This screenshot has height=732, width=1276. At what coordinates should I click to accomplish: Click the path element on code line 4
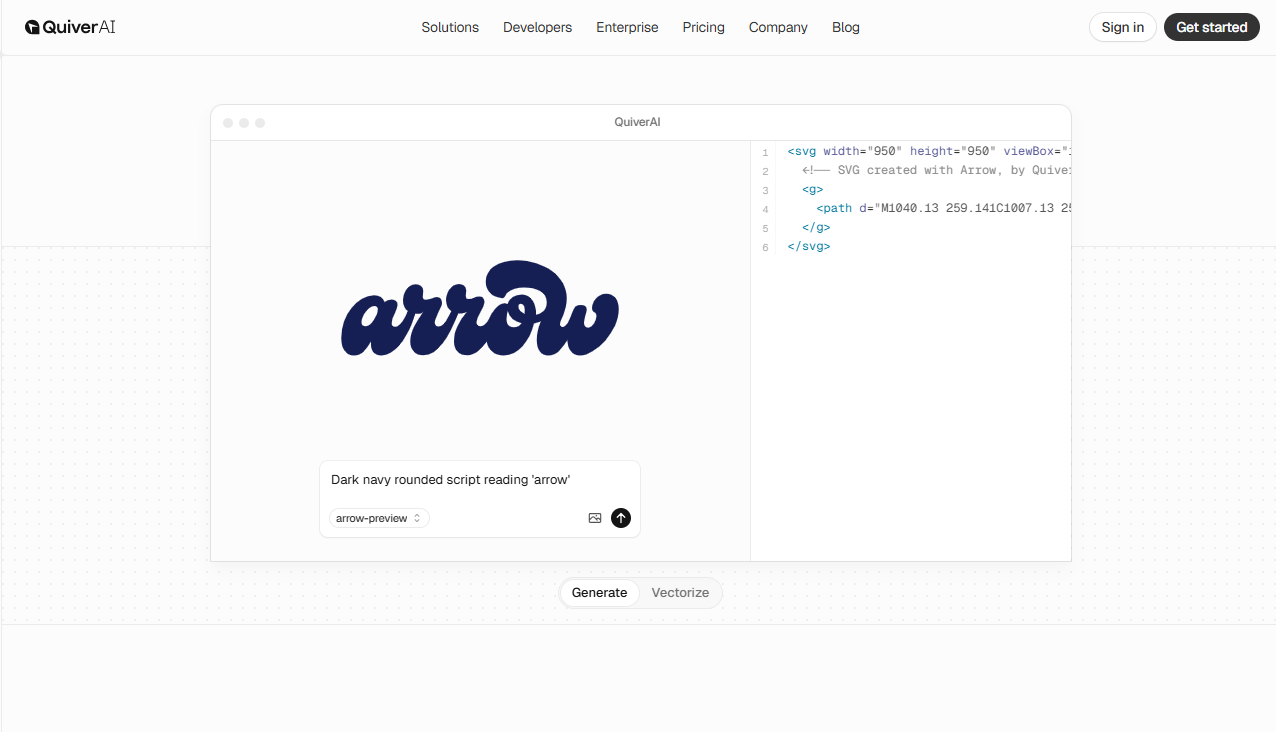coord(834,208)
